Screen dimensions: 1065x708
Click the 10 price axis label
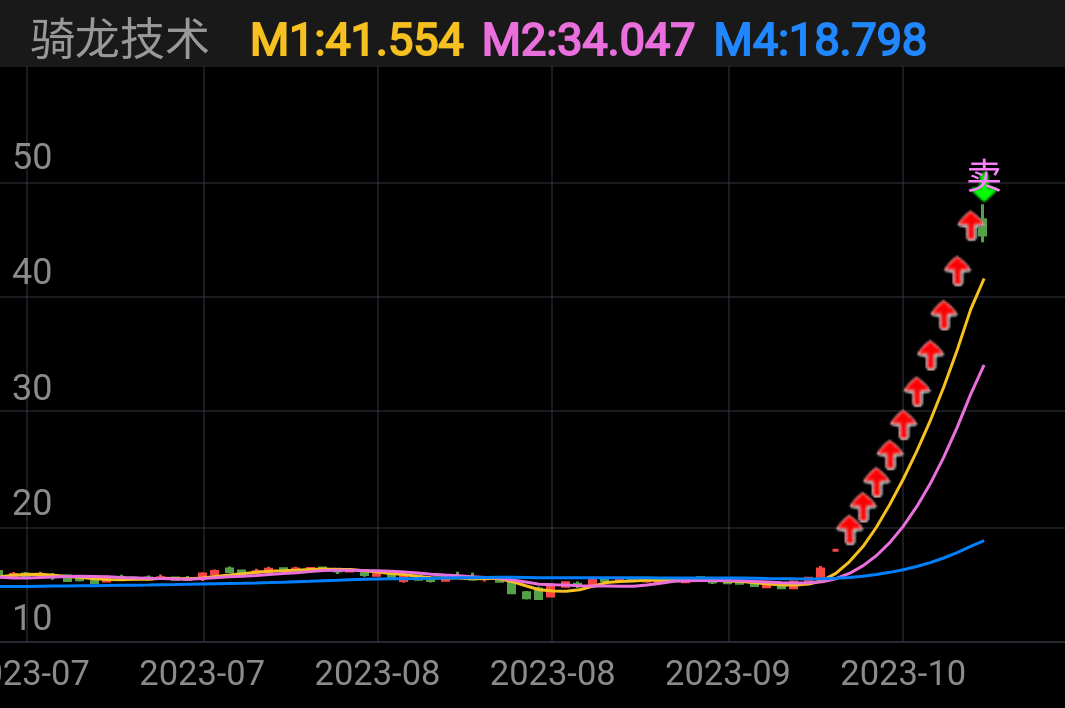[32, 618]
